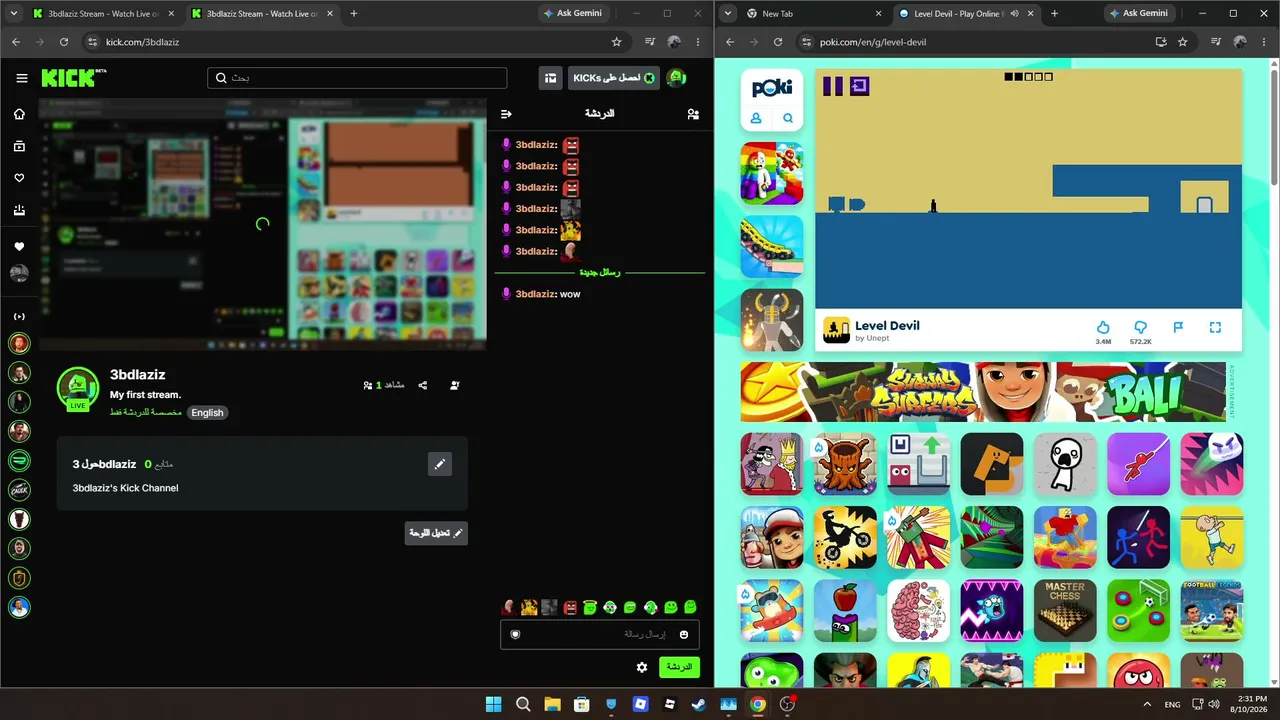The image size is (1280, 720).
Task: Open a new tab in the Kick window
Action: click(353, 14)
